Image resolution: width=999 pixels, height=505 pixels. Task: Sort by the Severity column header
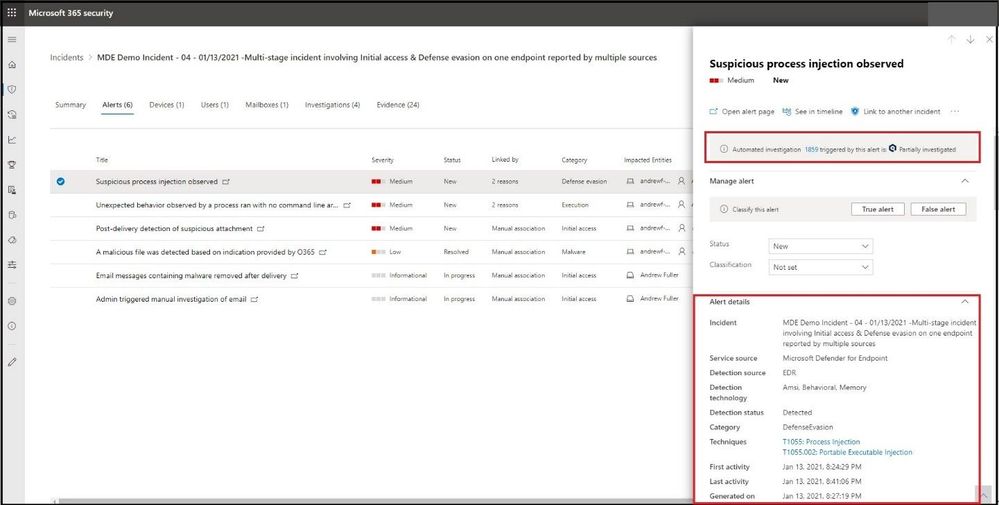point(382,160)
